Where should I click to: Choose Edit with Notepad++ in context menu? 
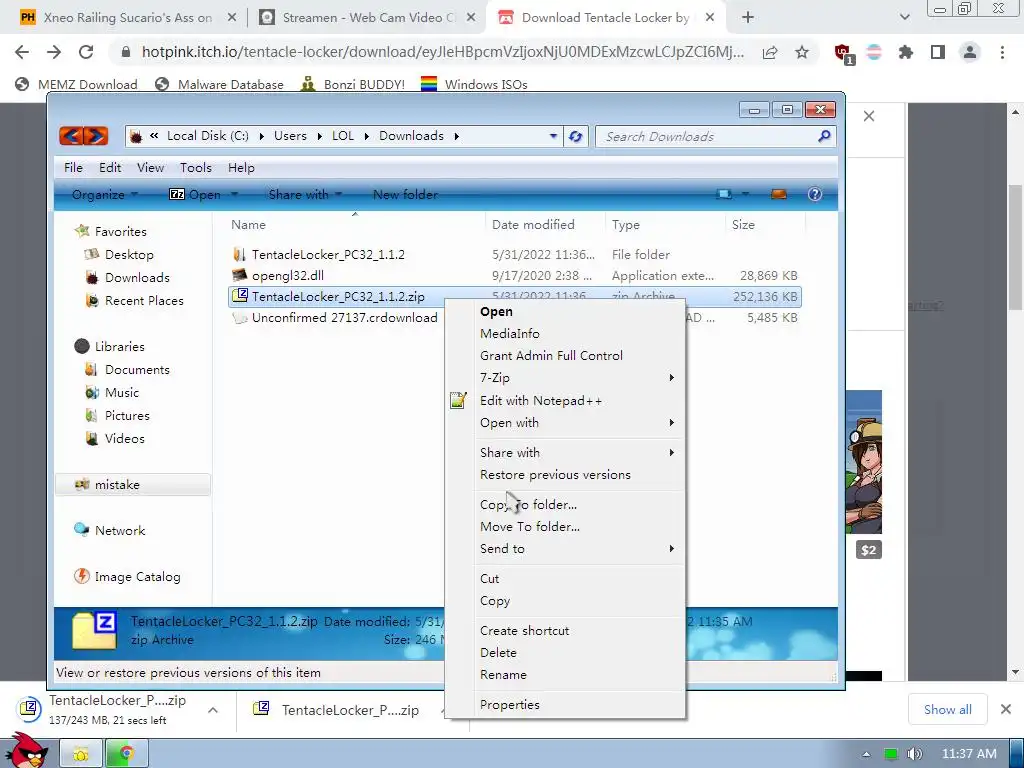coord(566,400)
